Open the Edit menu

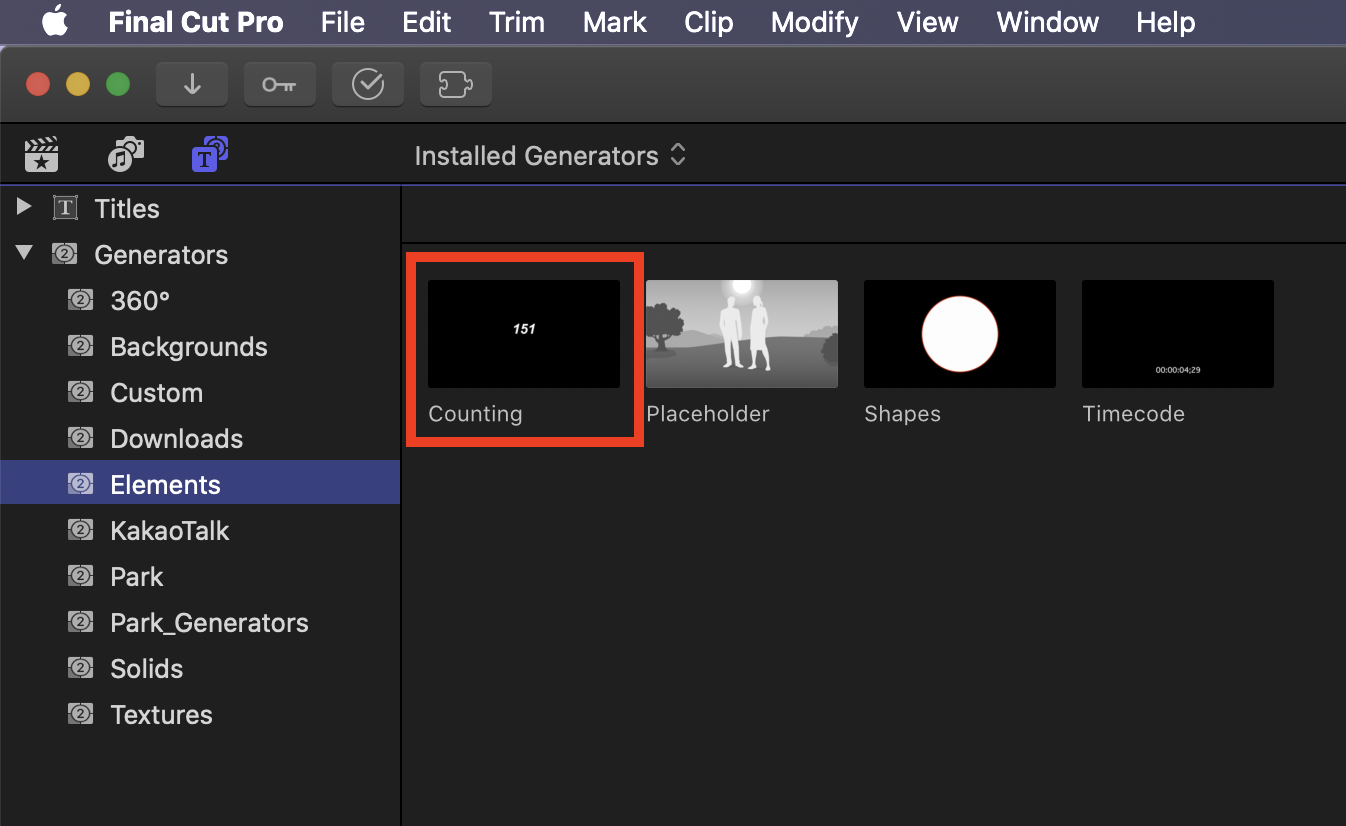(427, 21)
